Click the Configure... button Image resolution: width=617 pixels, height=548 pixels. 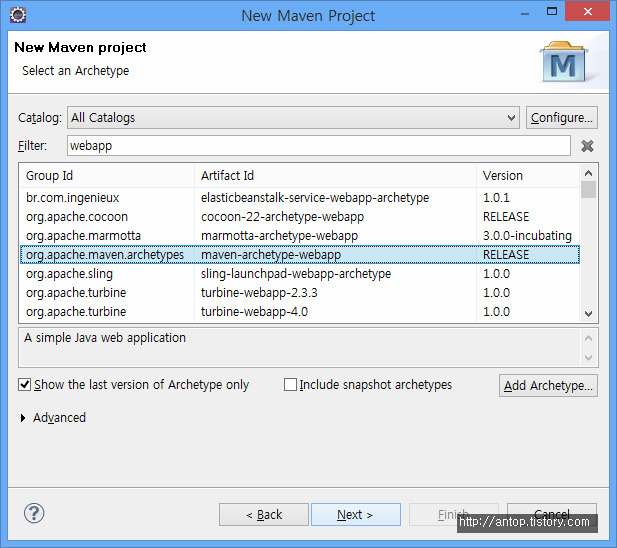pyautogui.click(x=562, y=118)
